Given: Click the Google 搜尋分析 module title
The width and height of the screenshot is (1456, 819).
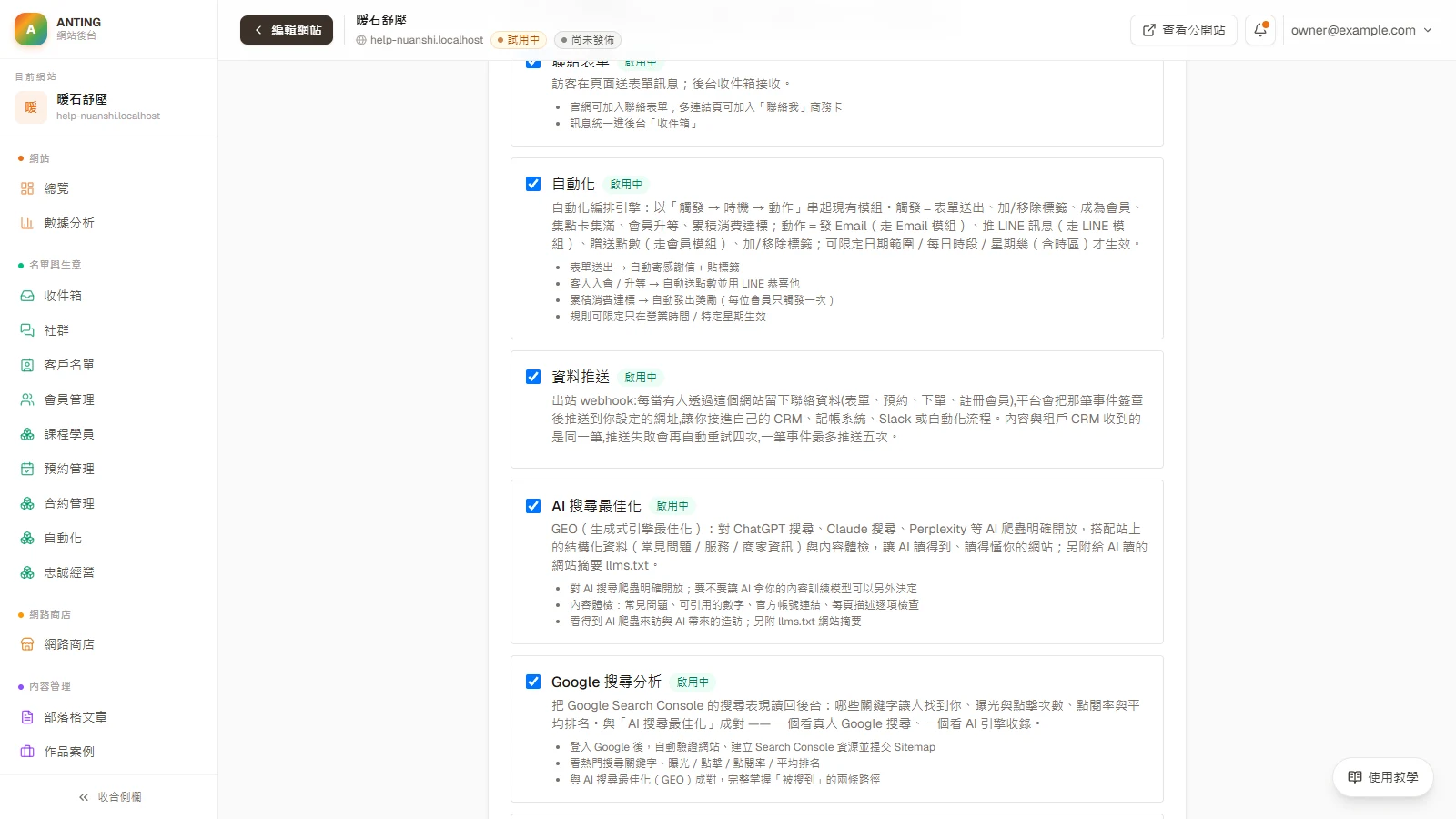Looking at the screenshot, I should (x=606, y=682).
